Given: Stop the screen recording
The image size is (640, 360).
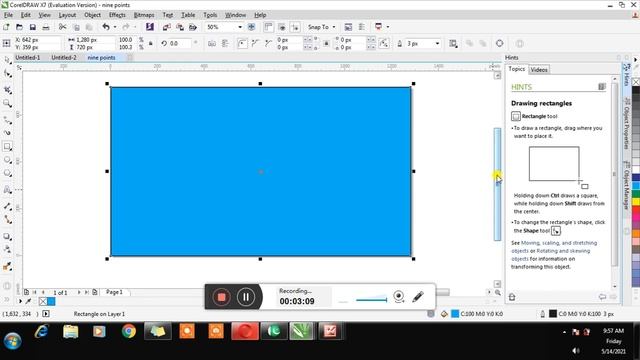Looking at the screenshot, I should [221, 297].
